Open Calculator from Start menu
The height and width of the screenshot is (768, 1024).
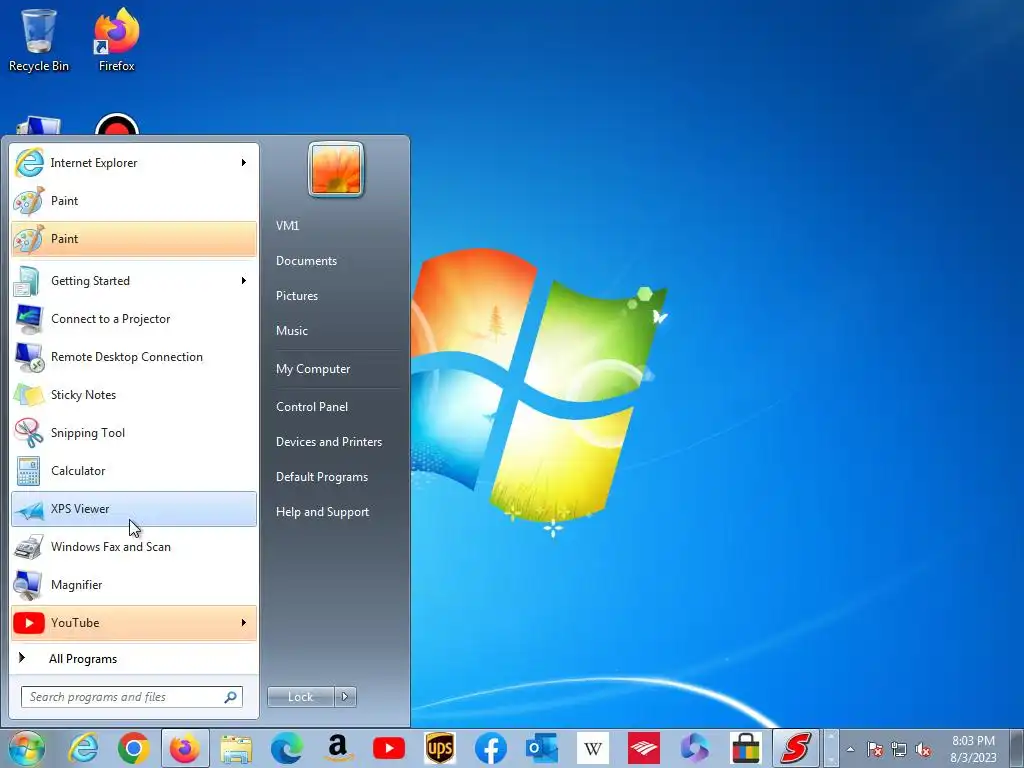point(134,470)
